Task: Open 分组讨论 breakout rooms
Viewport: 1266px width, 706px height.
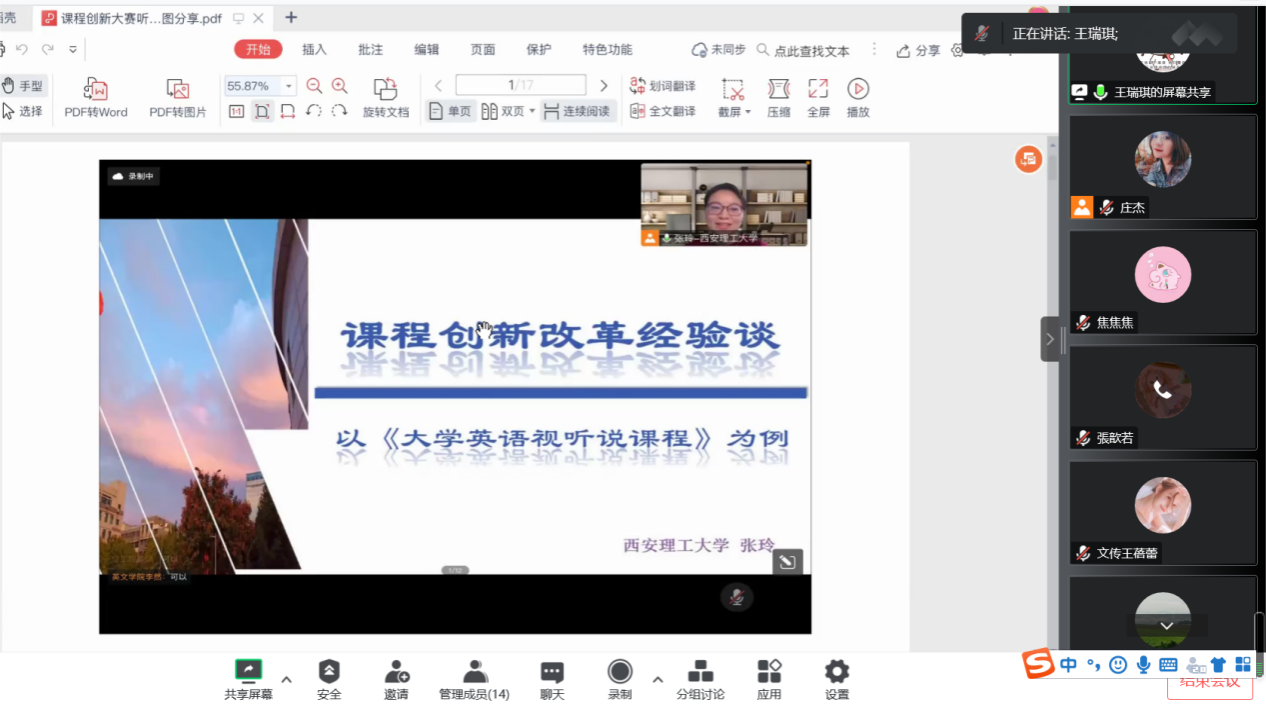Action: (x=701, y=680)
